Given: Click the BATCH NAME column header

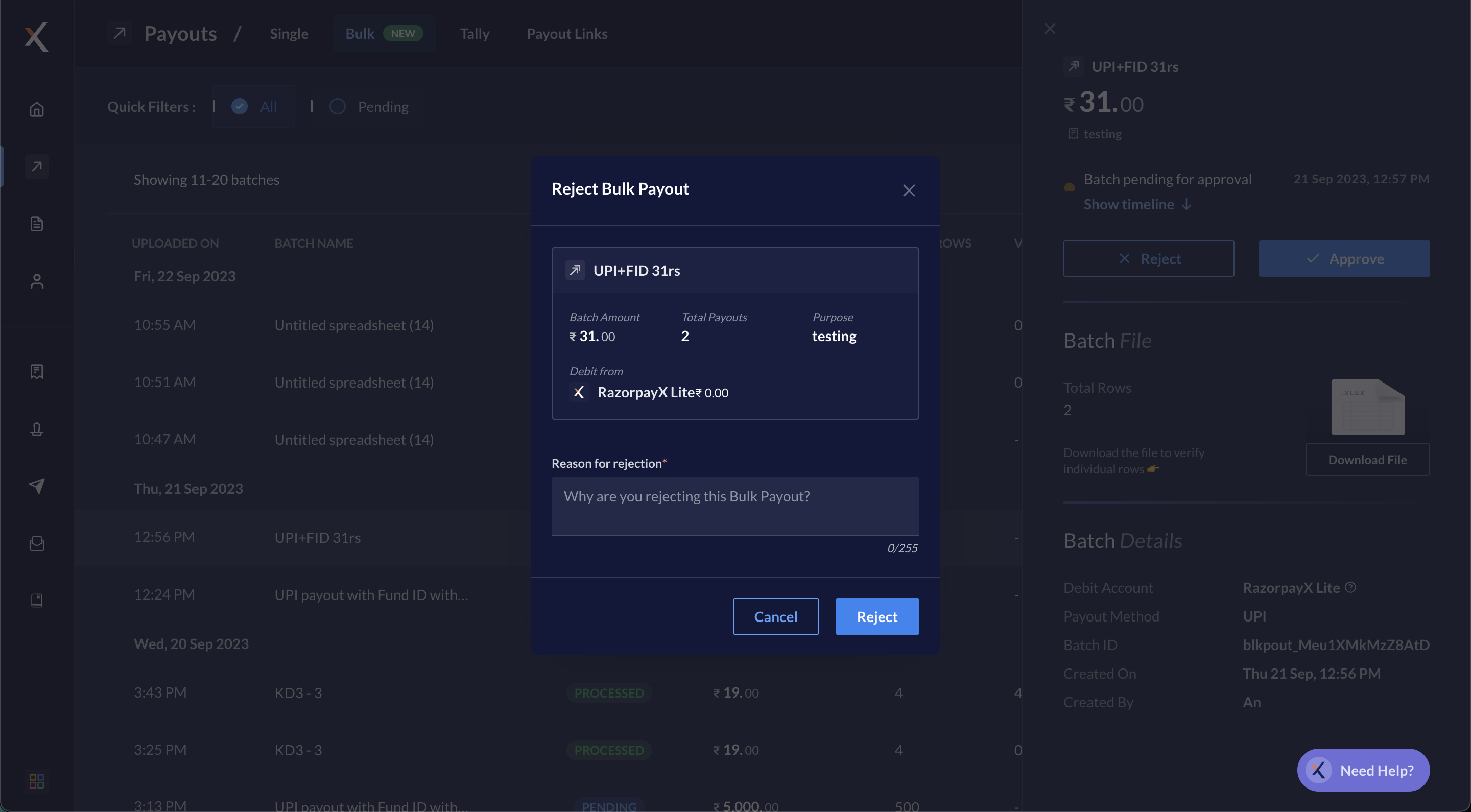Looking at the screenshot, I should pos(314,243).
